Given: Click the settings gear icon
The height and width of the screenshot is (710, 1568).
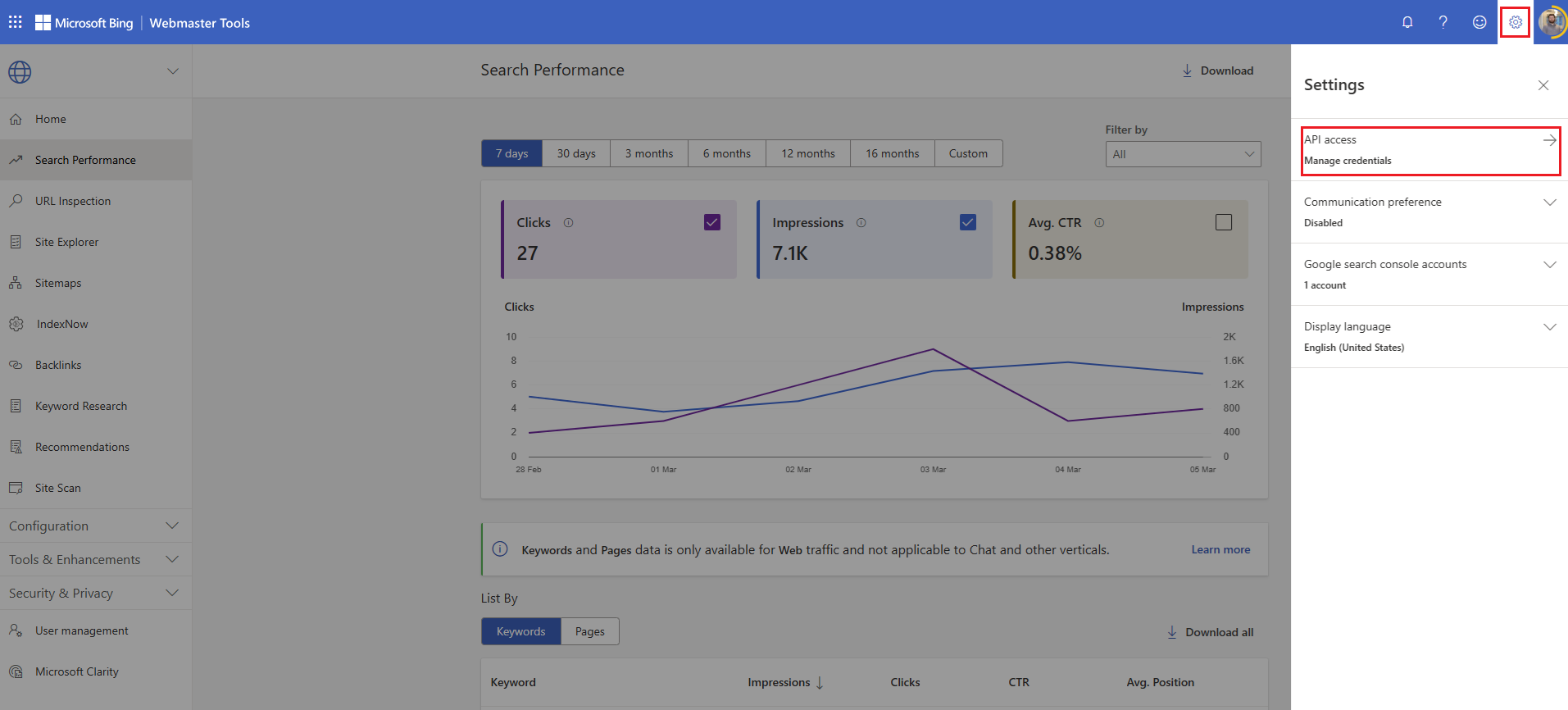Looking at the screenshot, I should click(x=1516, y=22).
